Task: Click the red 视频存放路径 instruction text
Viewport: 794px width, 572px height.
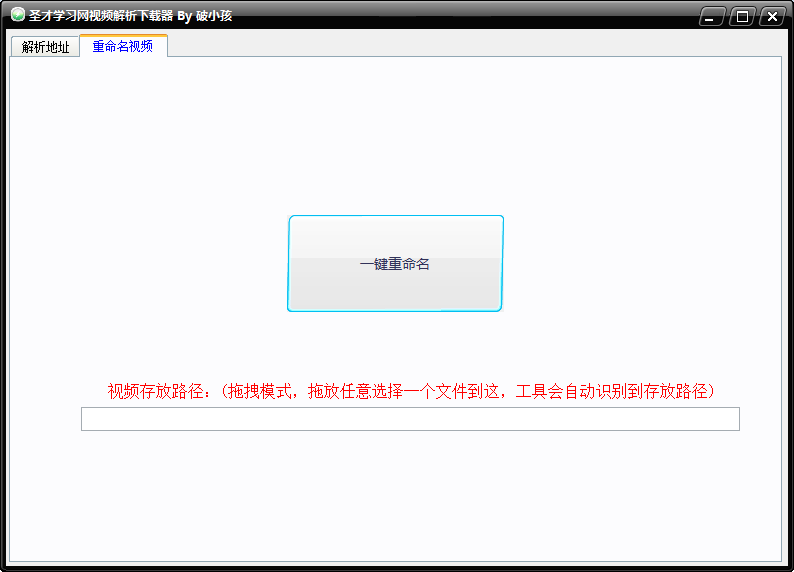Action: click(411, 391)
